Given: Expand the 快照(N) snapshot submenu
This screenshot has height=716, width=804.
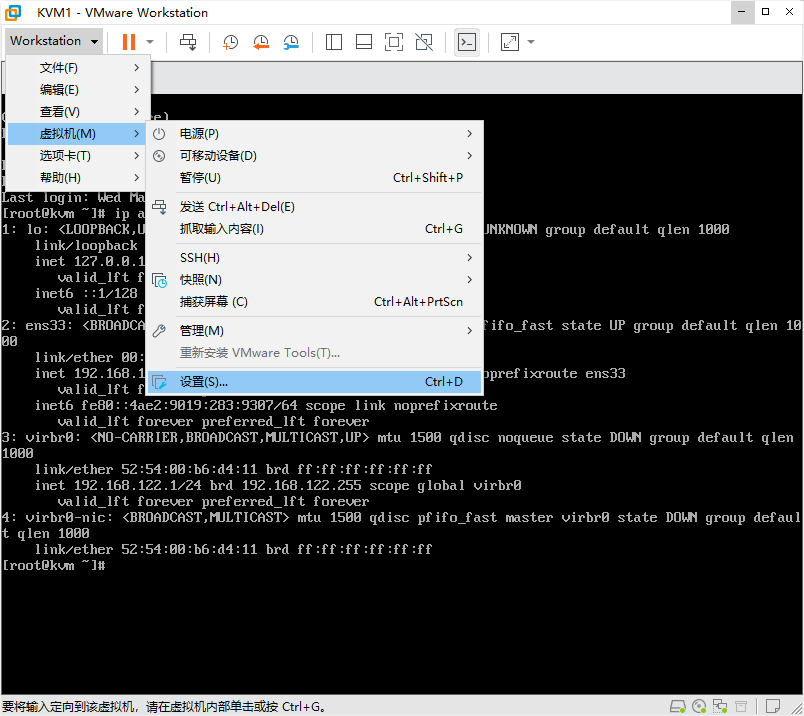Looking at the screenshot, I should (x=315, y=280).
